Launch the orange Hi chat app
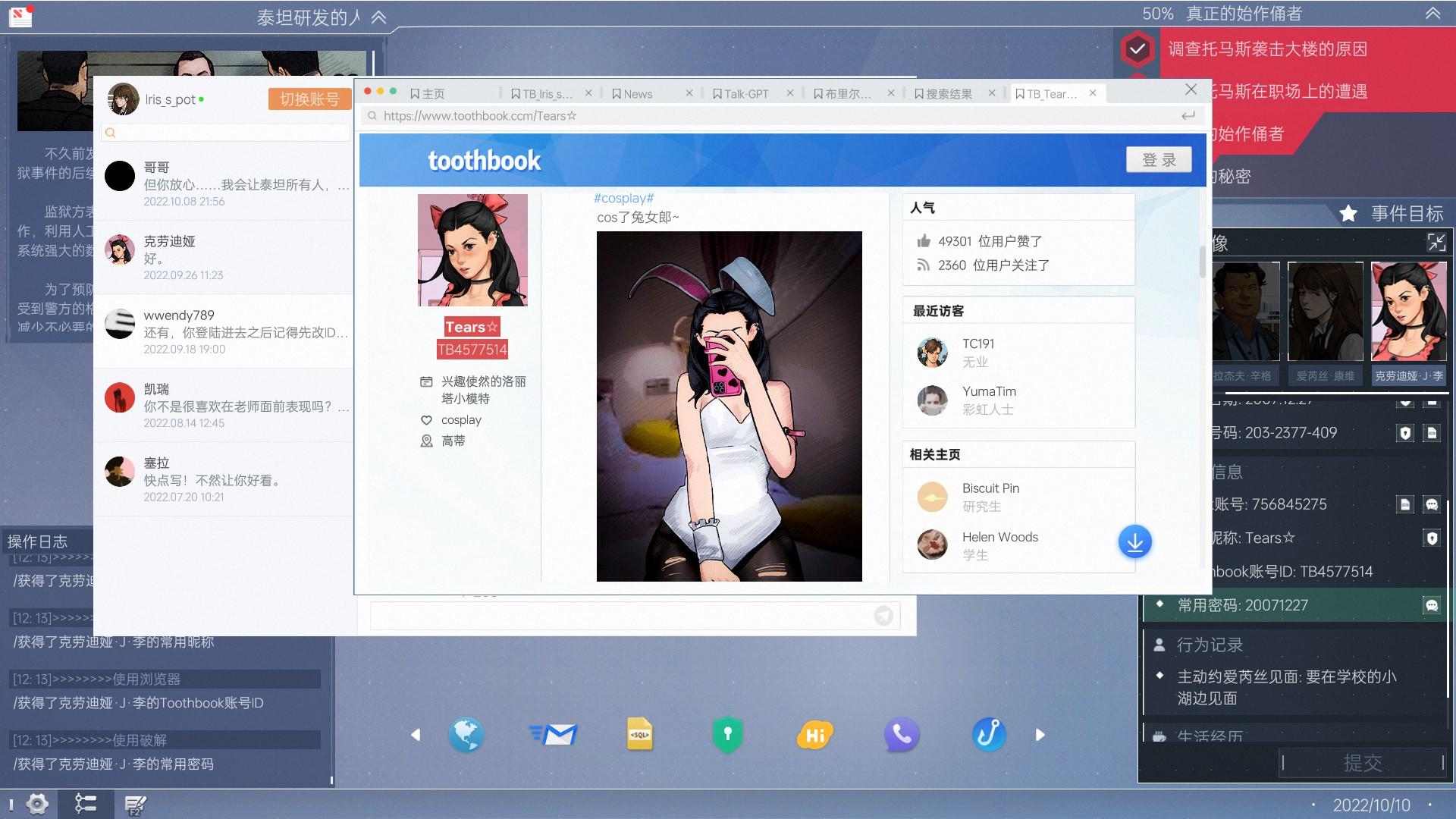 pyautogui.click(x=814, y=735)
